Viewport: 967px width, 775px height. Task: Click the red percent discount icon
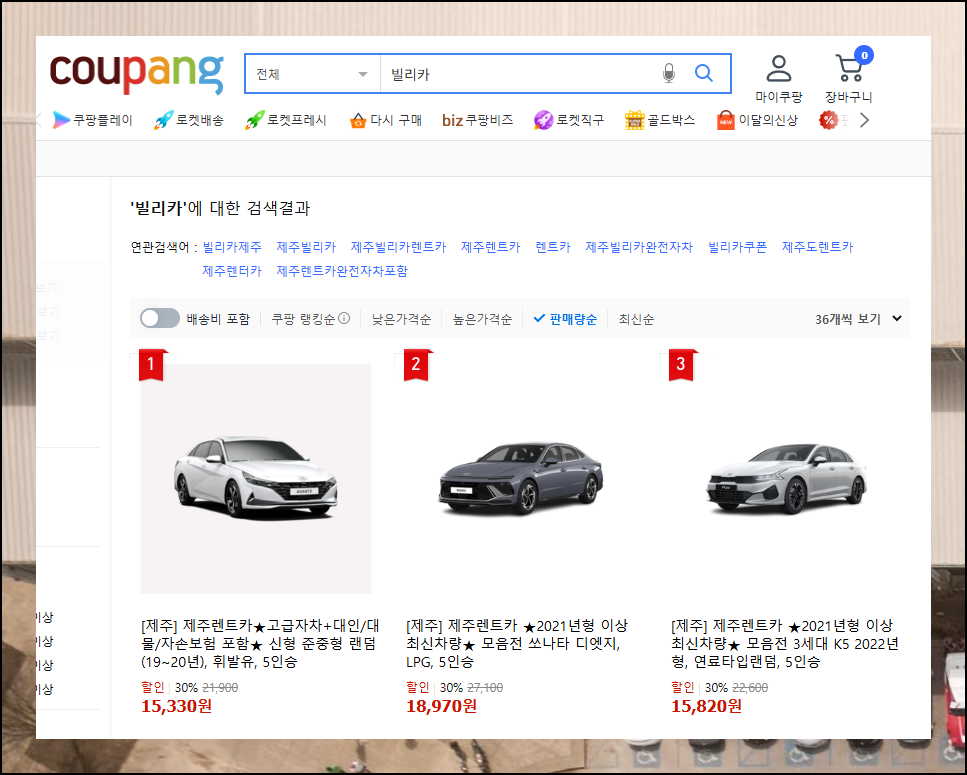(x=828, y=120)
